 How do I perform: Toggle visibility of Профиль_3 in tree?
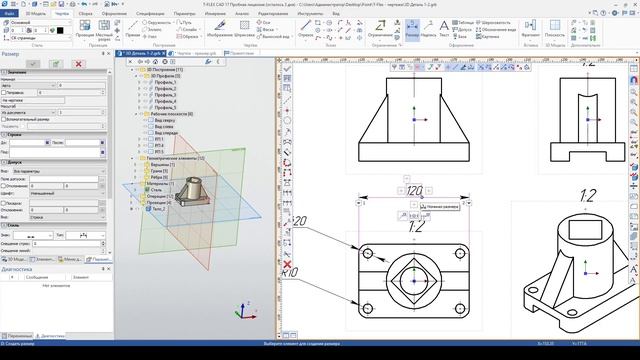click(144, 95)
